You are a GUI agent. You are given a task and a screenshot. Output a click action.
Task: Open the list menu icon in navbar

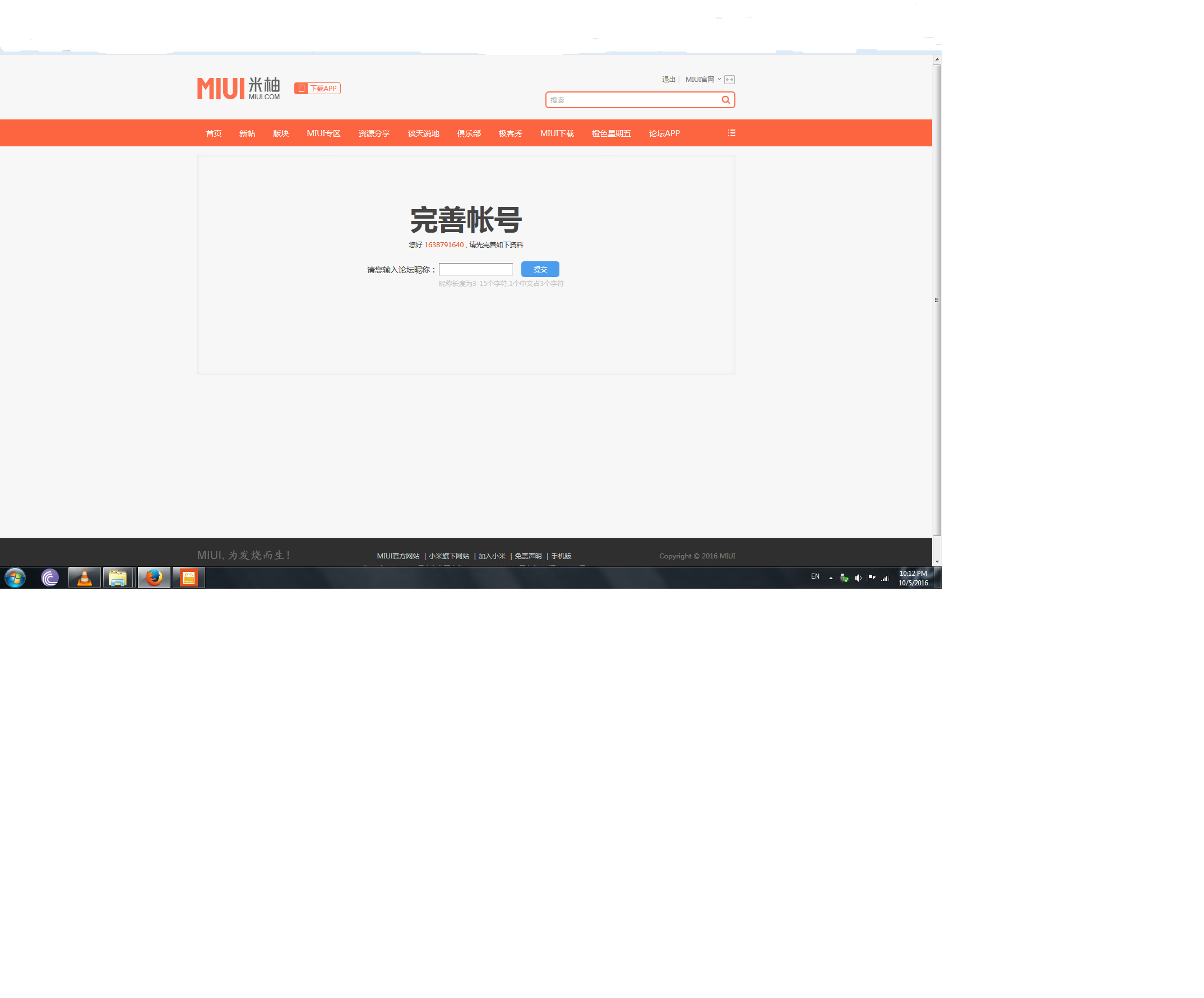point(731,133)
